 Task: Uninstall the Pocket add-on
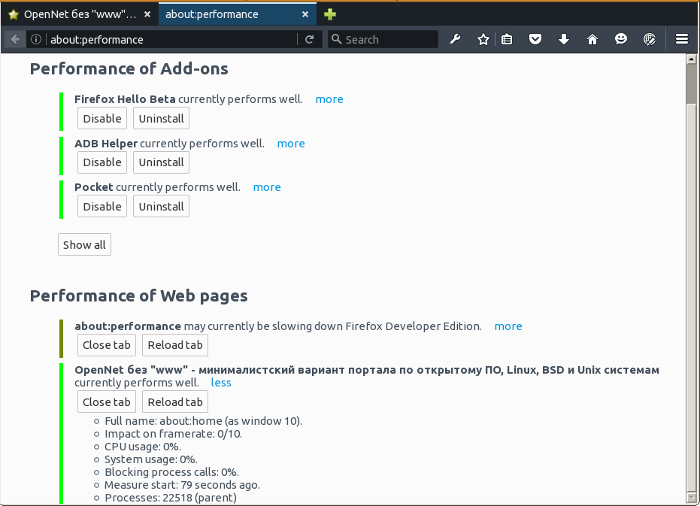click(x=161, y=206)
